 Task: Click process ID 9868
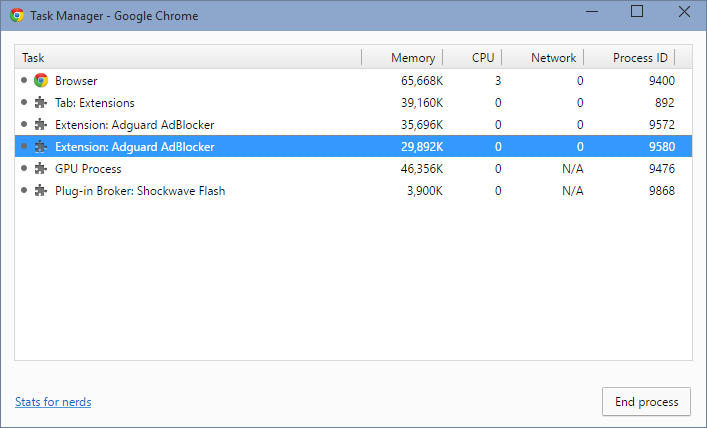(662, 191)
